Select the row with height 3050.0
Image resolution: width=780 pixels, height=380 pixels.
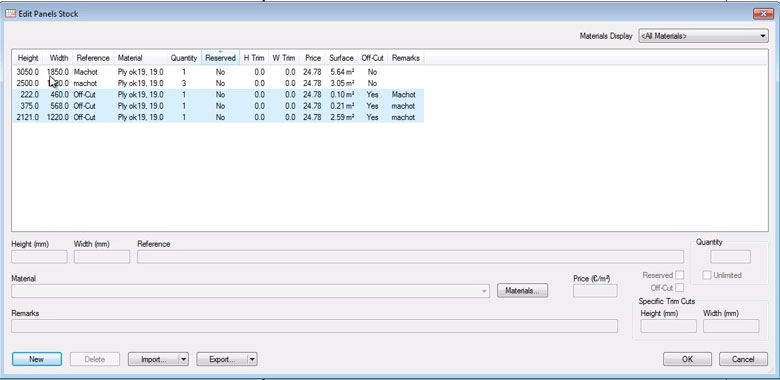pyautogui.click(x=218, y=72)
